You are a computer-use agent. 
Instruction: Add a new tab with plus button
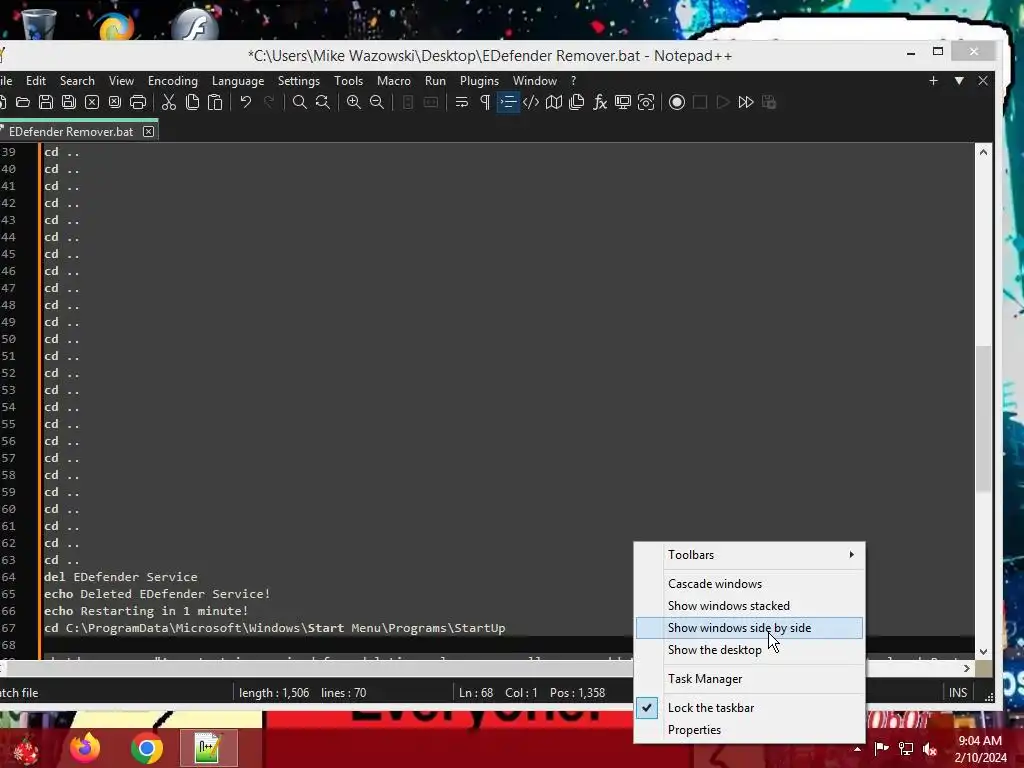[x=933, y=80]
